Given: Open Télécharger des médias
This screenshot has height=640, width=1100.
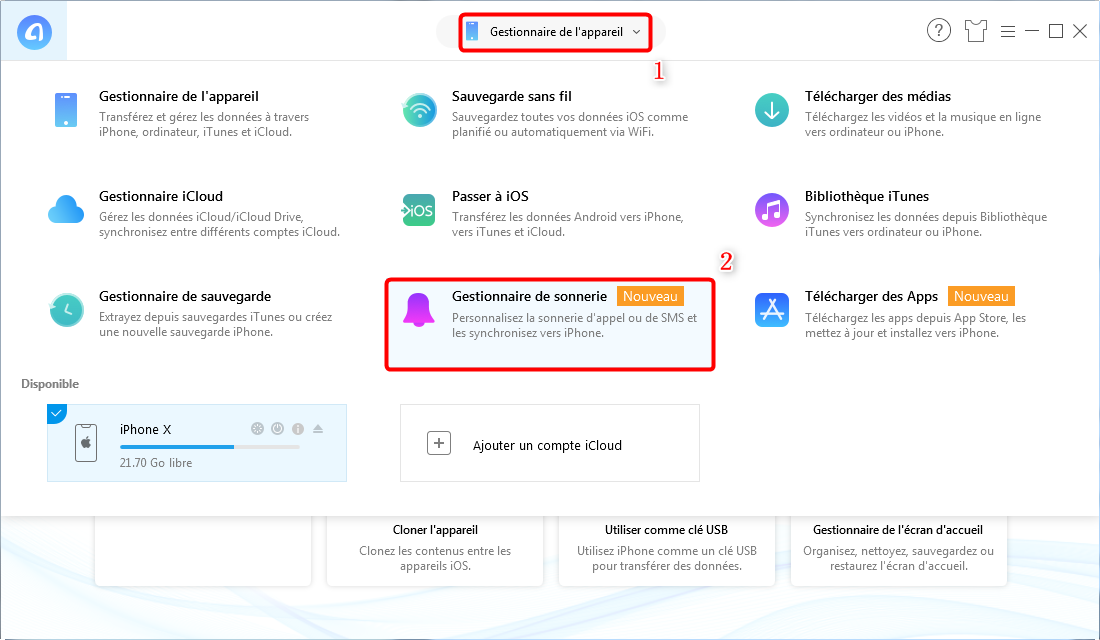Looking at the screenshot, I should [878, 96].
